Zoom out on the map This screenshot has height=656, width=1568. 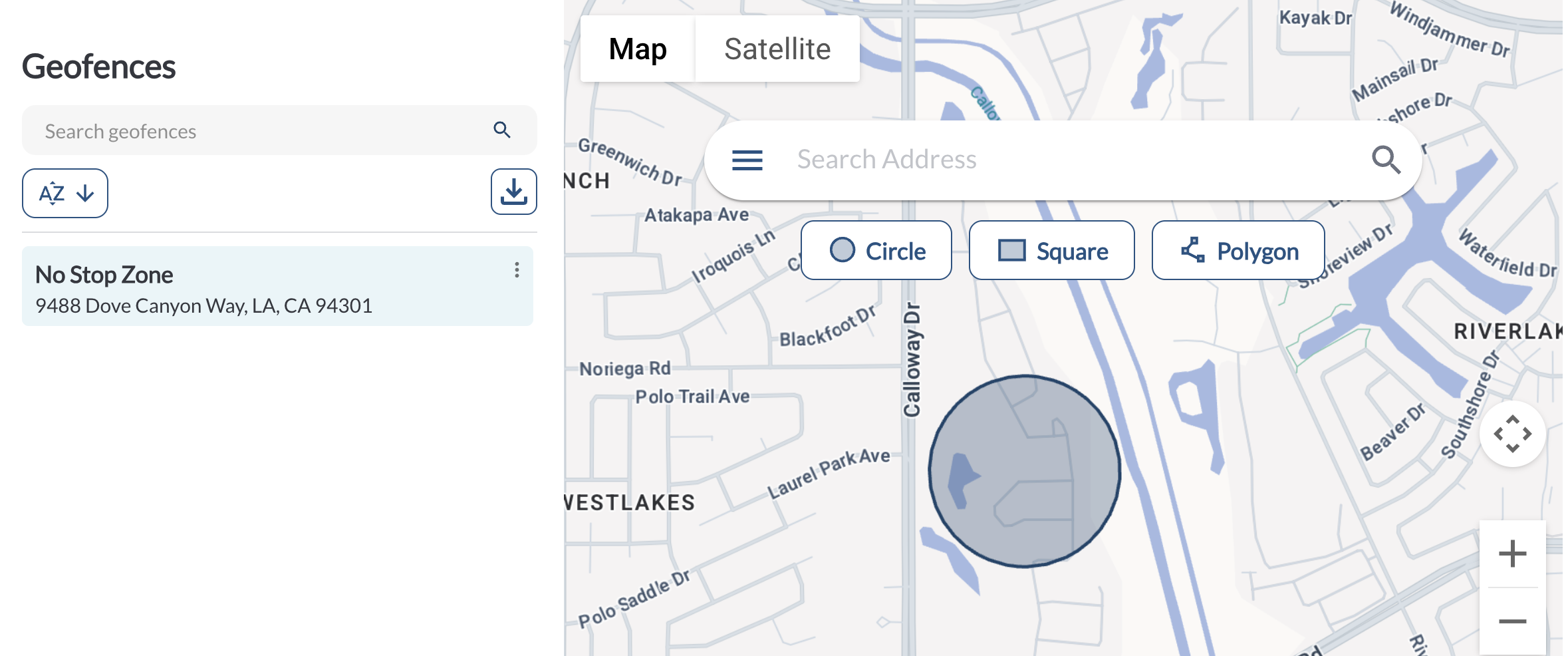[1512, 621]
